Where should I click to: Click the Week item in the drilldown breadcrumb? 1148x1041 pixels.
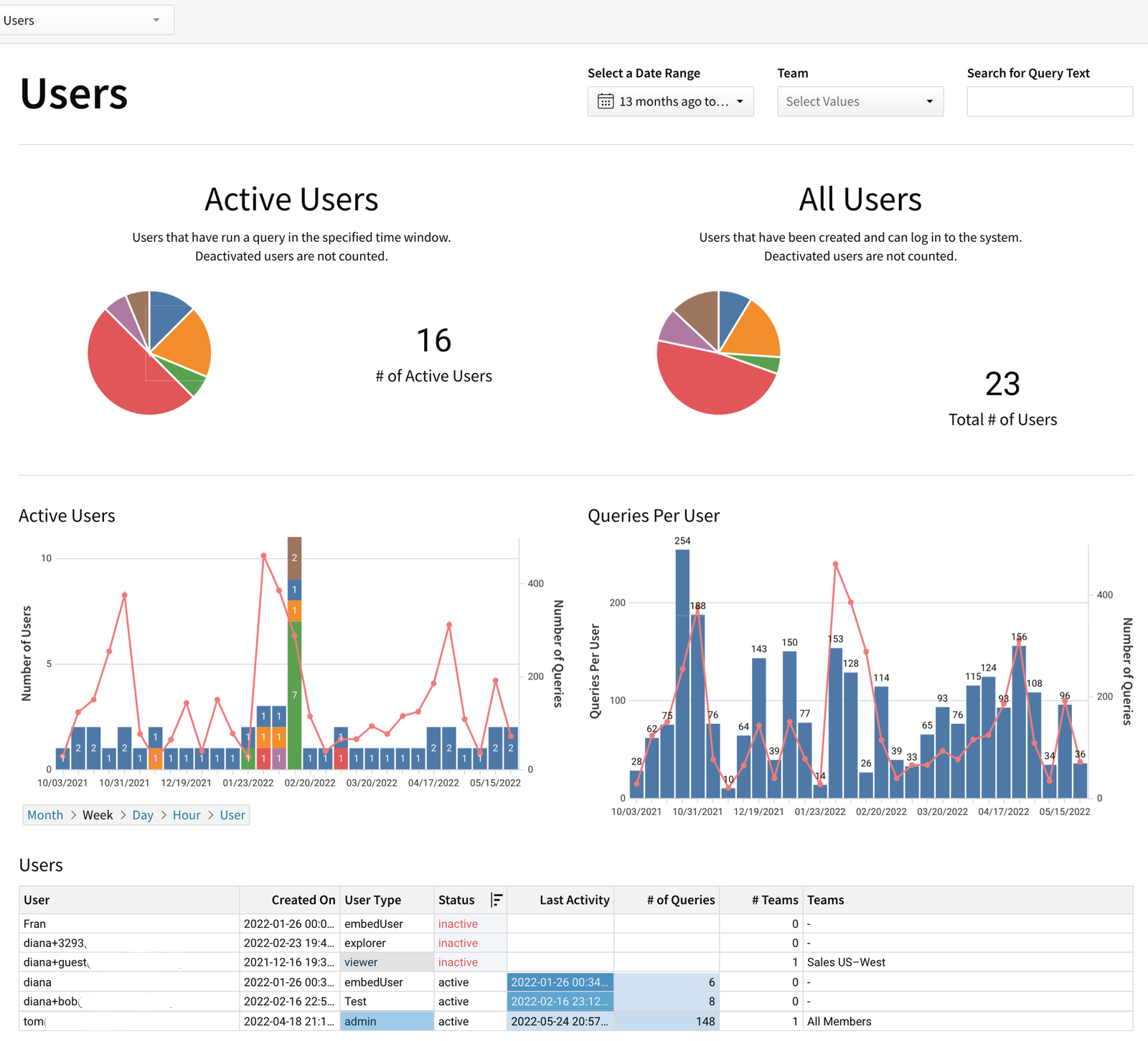tap(98, 815)
